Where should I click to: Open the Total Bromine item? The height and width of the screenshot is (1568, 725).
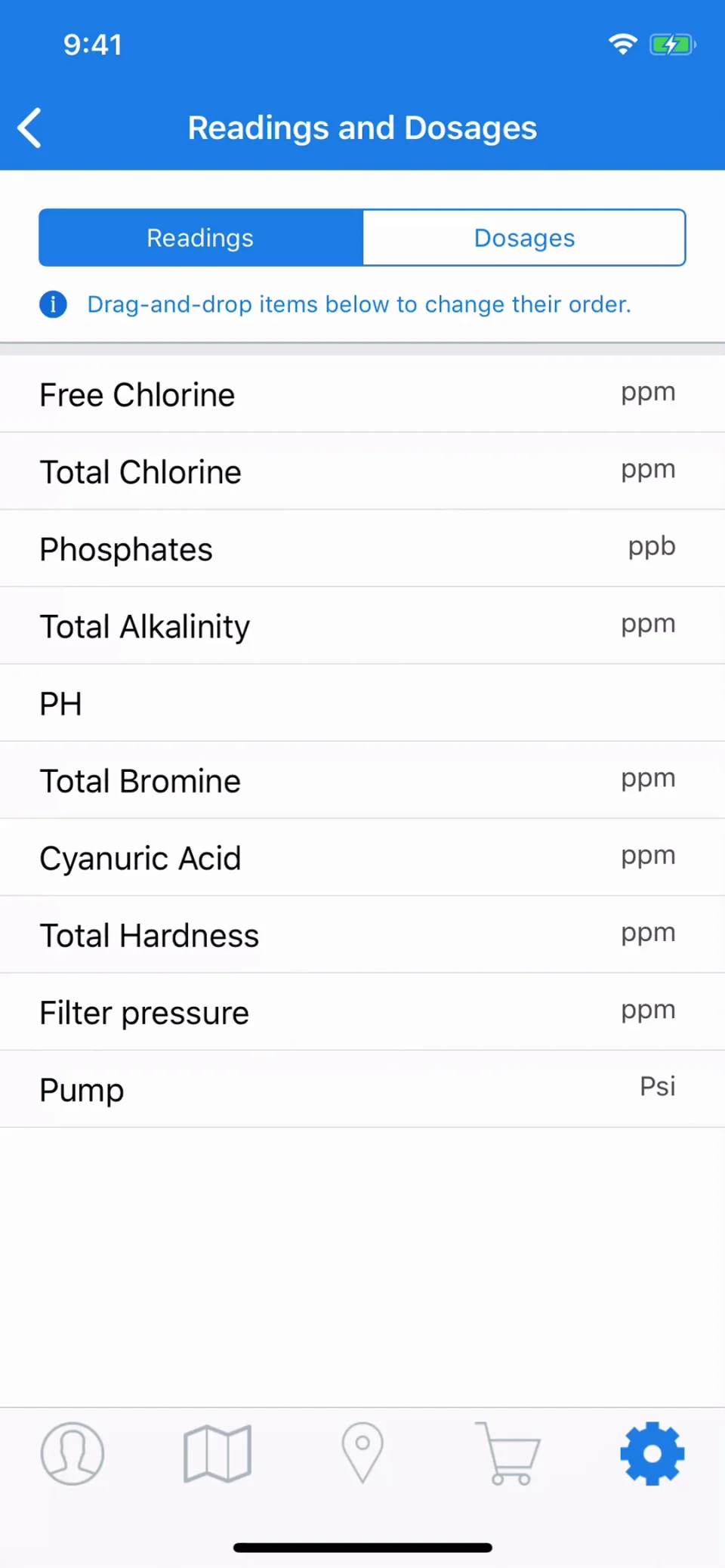[x=362, y=780]
